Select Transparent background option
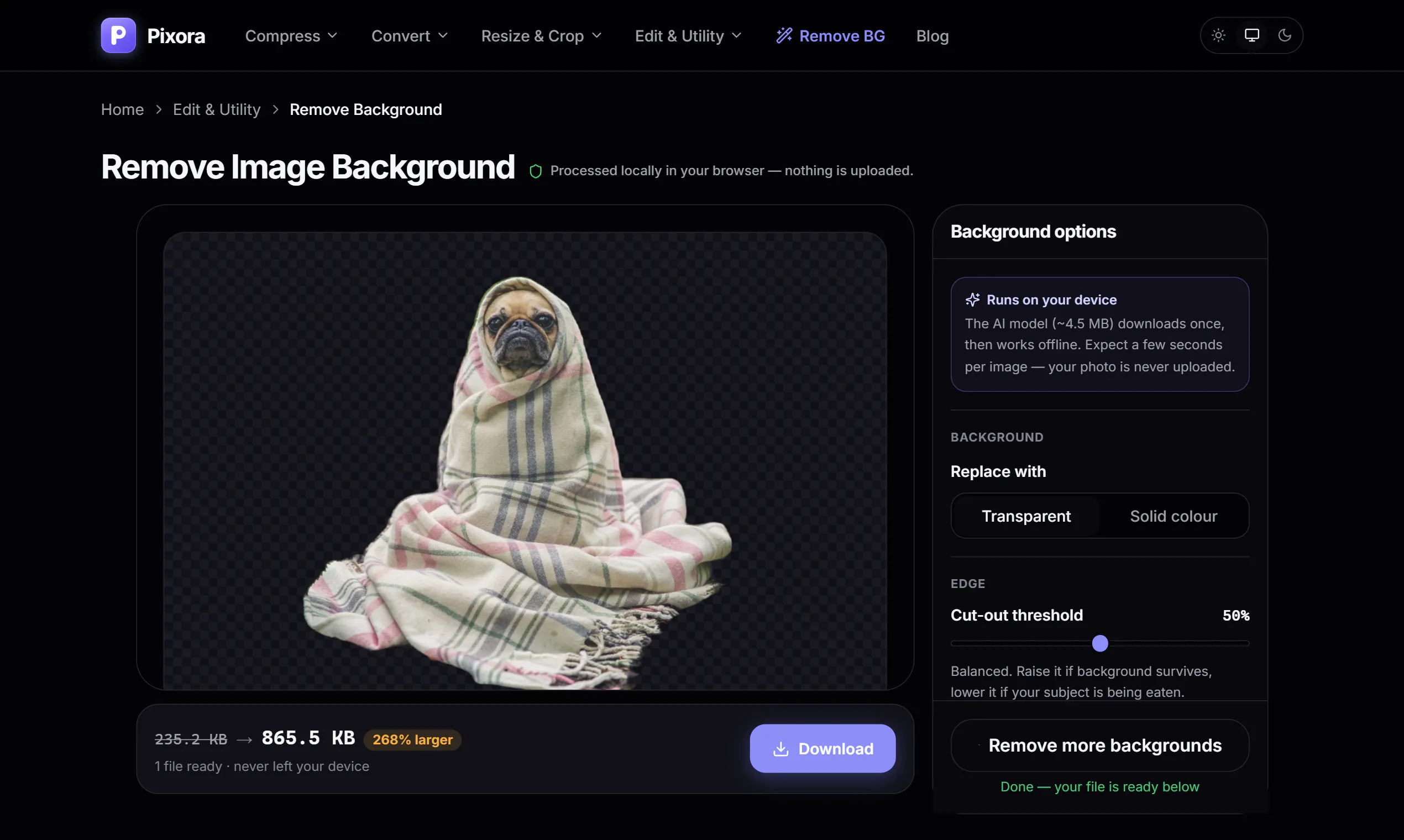The width and height of the screenshot is (1404, 840). 1026,516
